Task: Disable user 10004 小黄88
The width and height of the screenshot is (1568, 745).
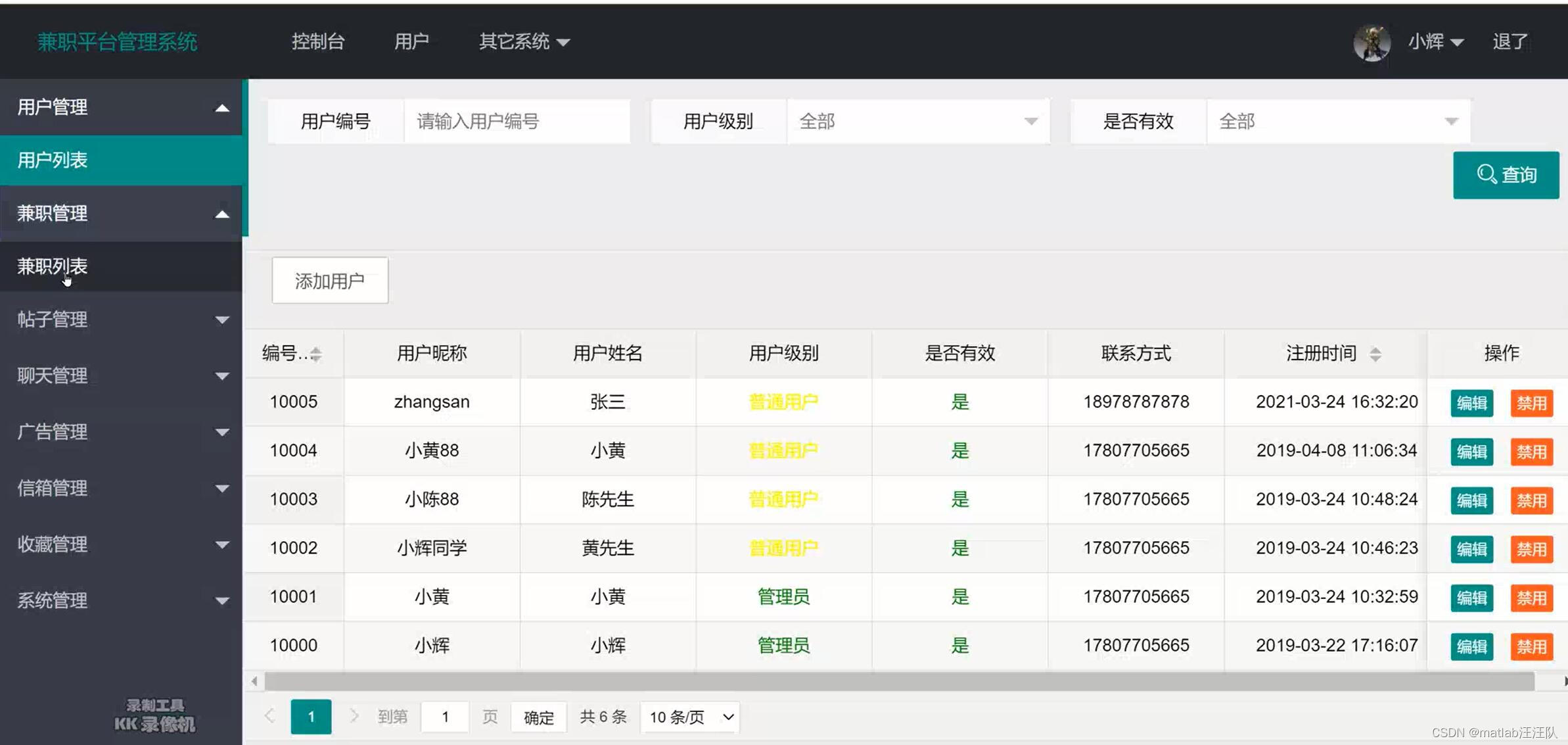Action: coord(1531,452)
